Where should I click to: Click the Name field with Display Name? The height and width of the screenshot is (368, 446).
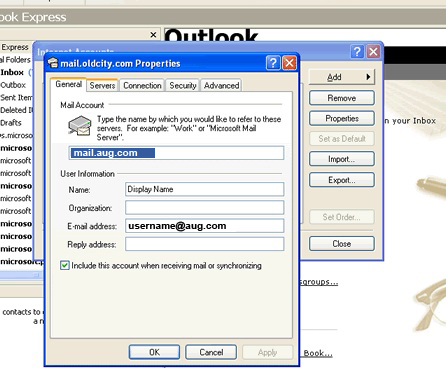(205, 189)
